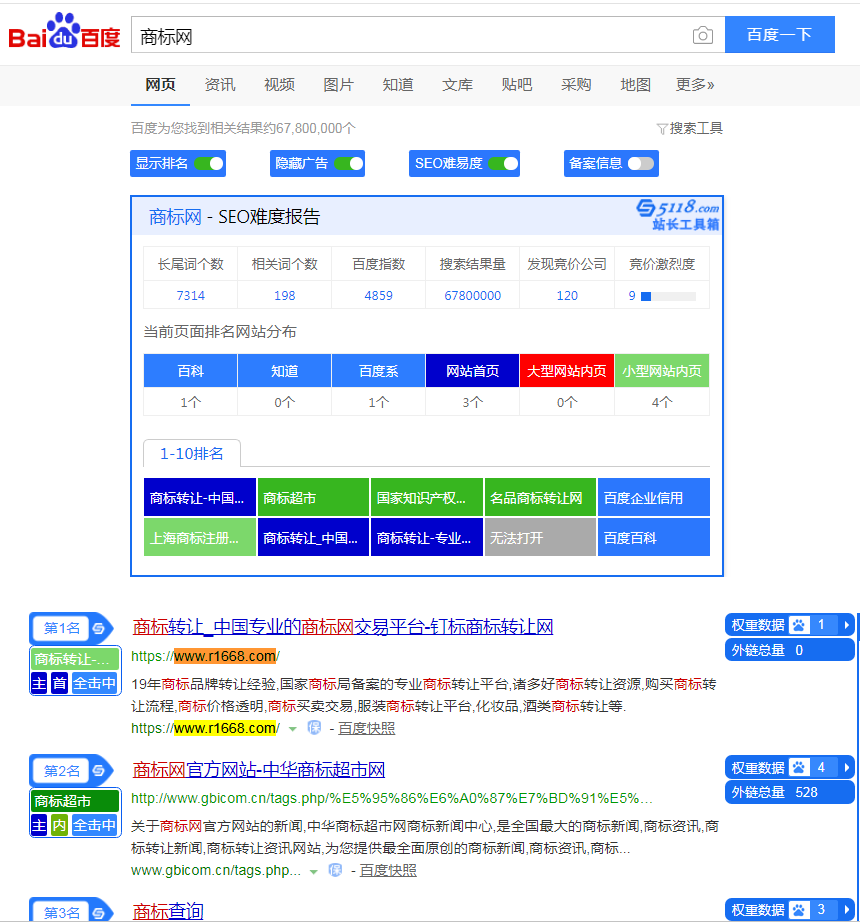The height and width of the screenshot is (923, 860).
Task: Click the paw icon in 权重数据 3 badge
Action: point(799,909)
